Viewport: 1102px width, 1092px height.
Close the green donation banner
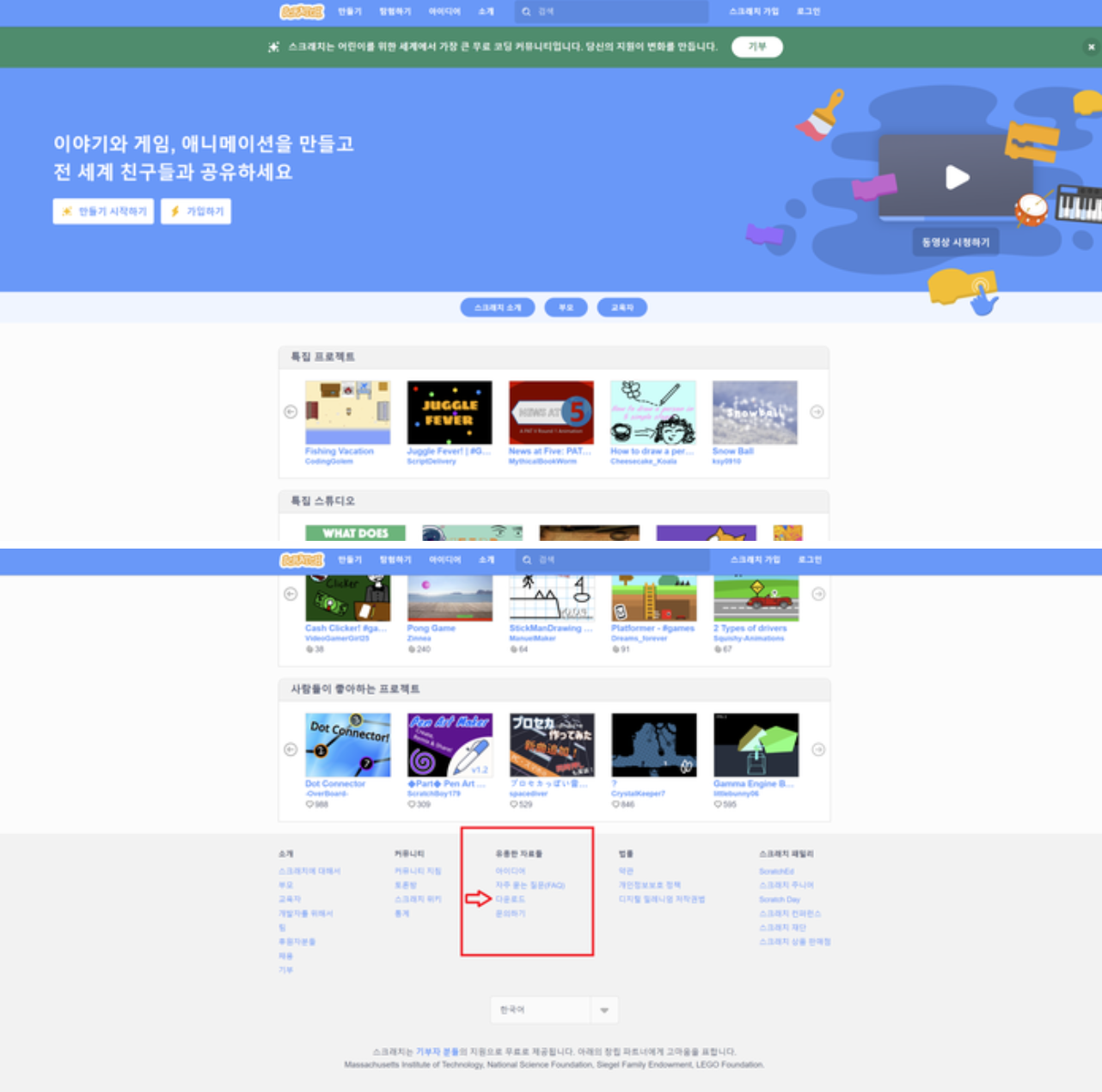click(1091, 47)
